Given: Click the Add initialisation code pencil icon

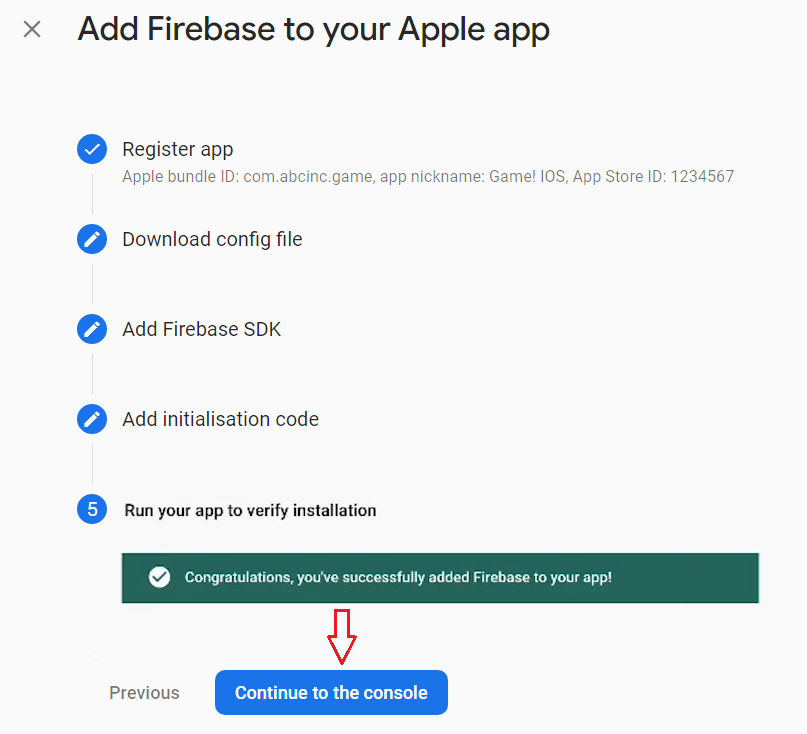Looking at the screenshot, I should [x=92, y=419].
